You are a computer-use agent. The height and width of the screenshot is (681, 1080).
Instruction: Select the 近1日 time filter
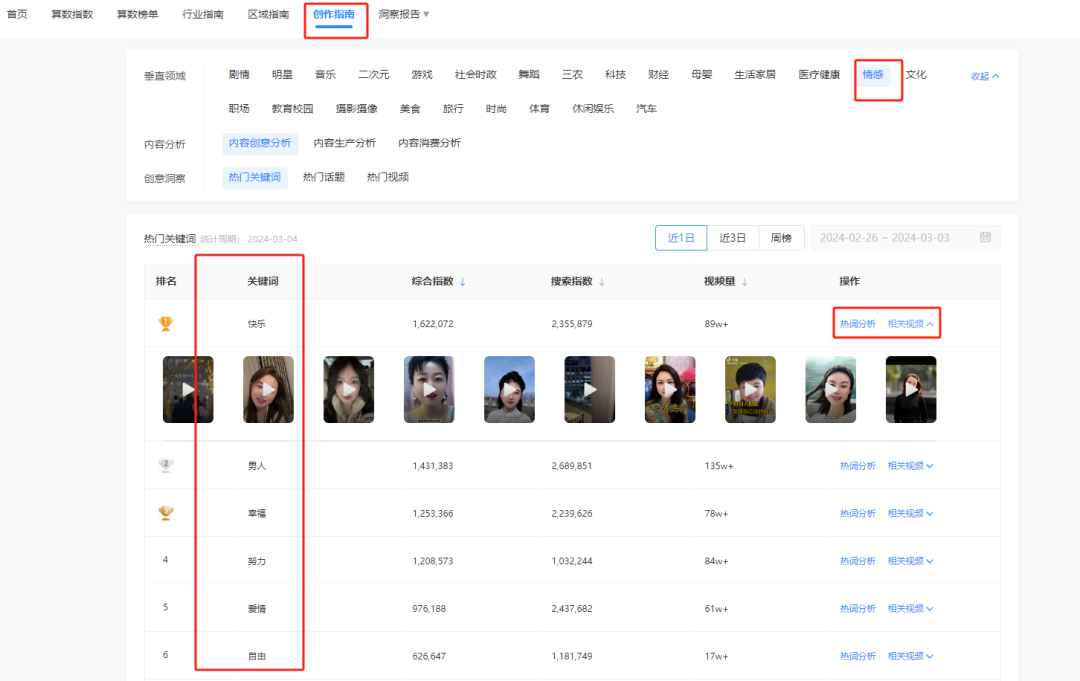681,237
